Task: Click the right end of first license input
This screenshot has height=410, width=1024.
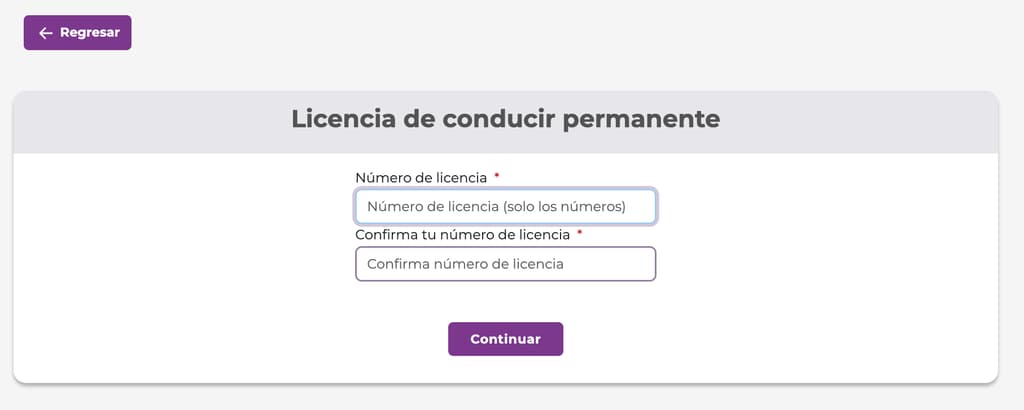Action: (x=642, y=207)
